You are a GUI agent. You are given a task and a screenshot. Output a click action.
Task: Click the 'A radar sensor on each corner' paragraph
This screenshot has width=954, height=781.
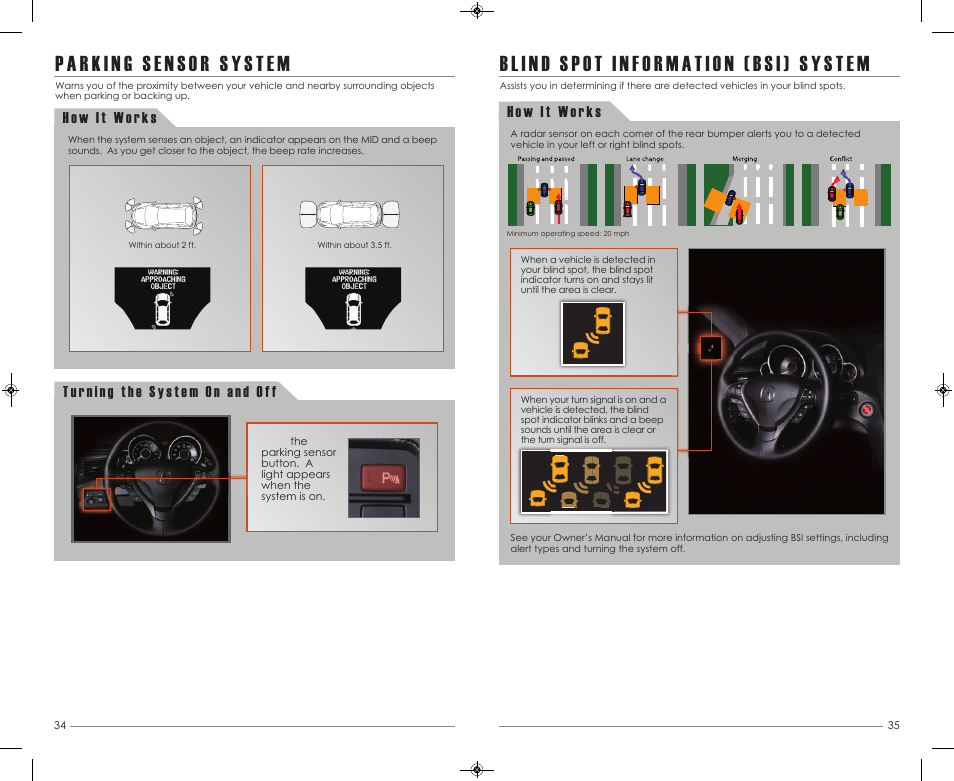[x=686, y=139]
